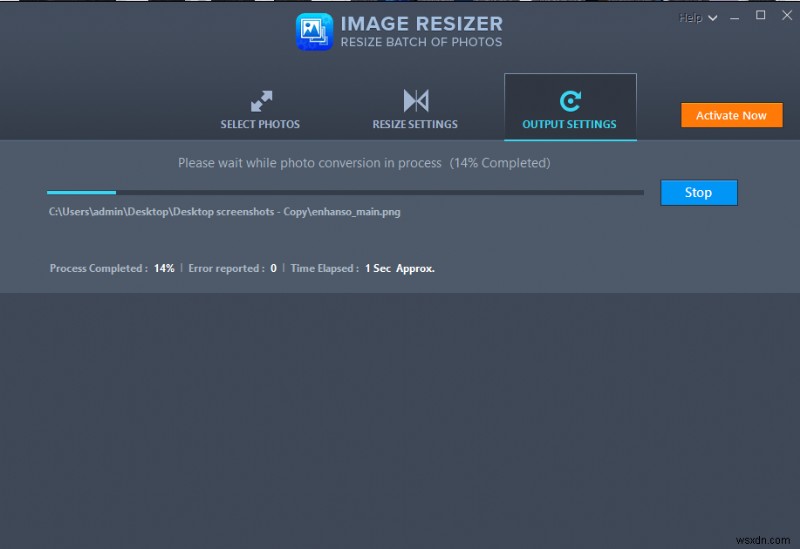The image size is (800, 549).
Task: Stop the photo conversion
Action: coord(698,192)
